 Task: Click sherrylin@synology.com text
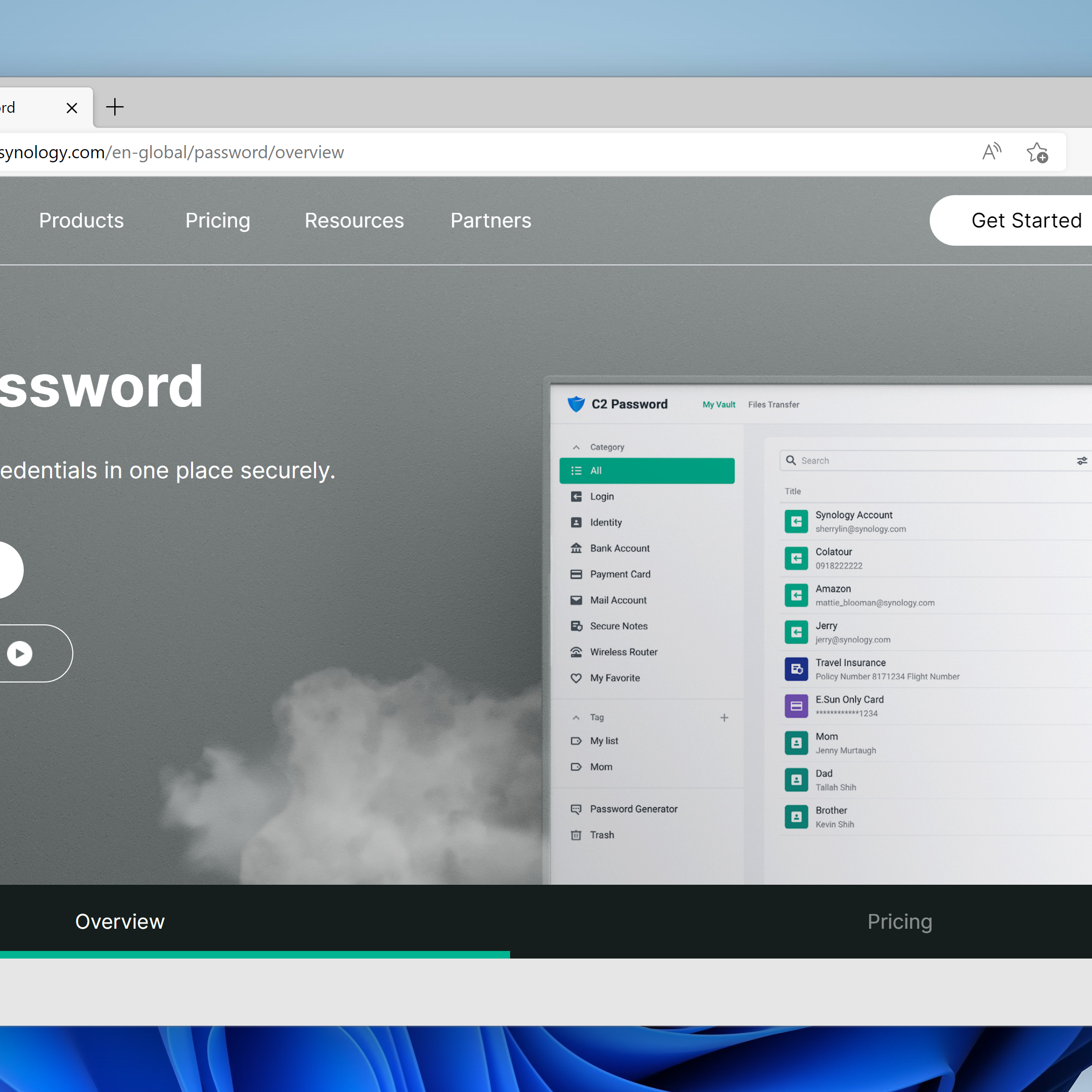pyautogui.click(x=860, y=529)
